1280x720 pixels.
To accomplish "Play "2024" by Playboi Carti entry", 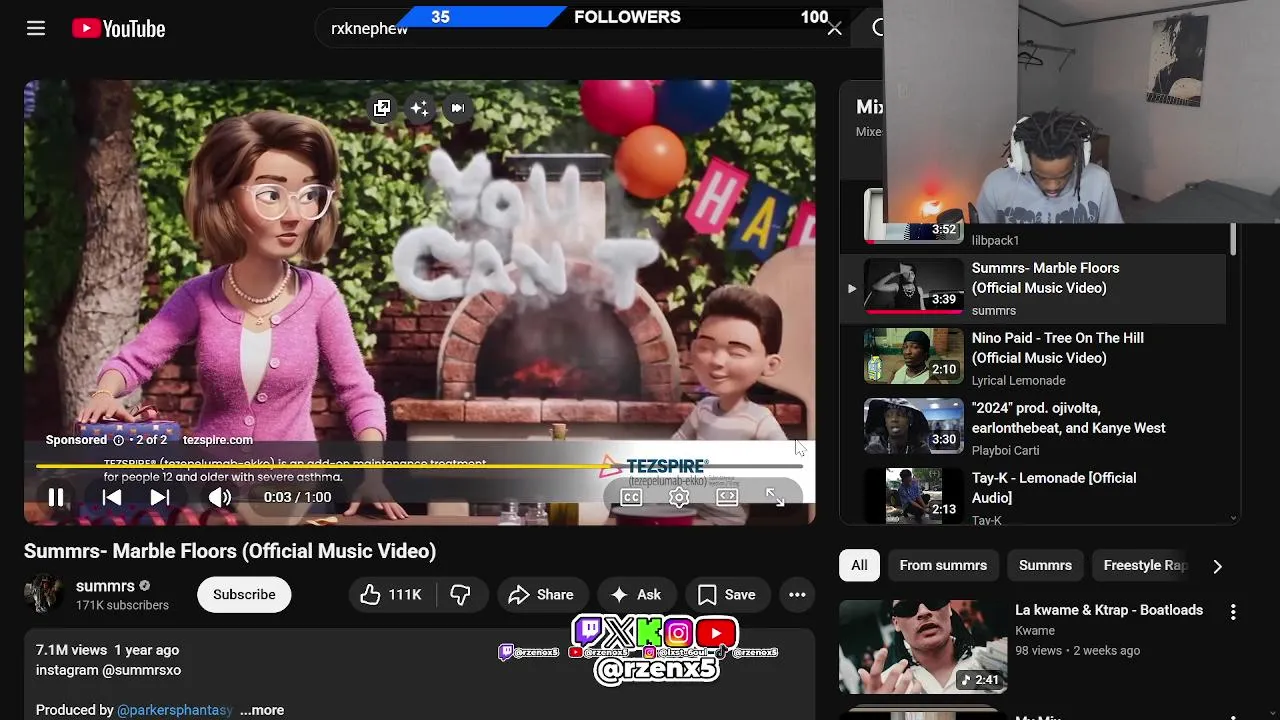I will [x=1035, y=428].
